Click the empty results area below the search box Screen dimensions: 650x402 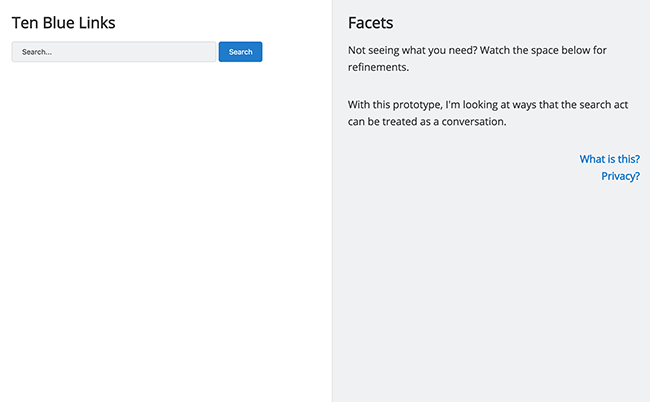165,230
